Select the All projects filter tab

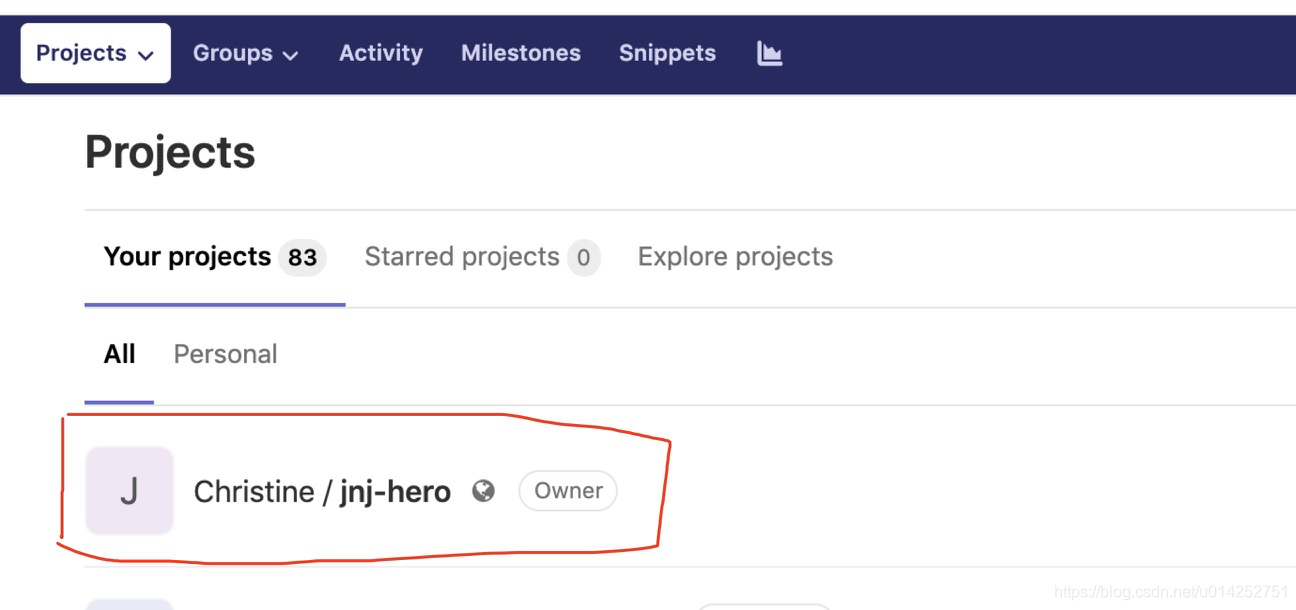click(119, 354)
